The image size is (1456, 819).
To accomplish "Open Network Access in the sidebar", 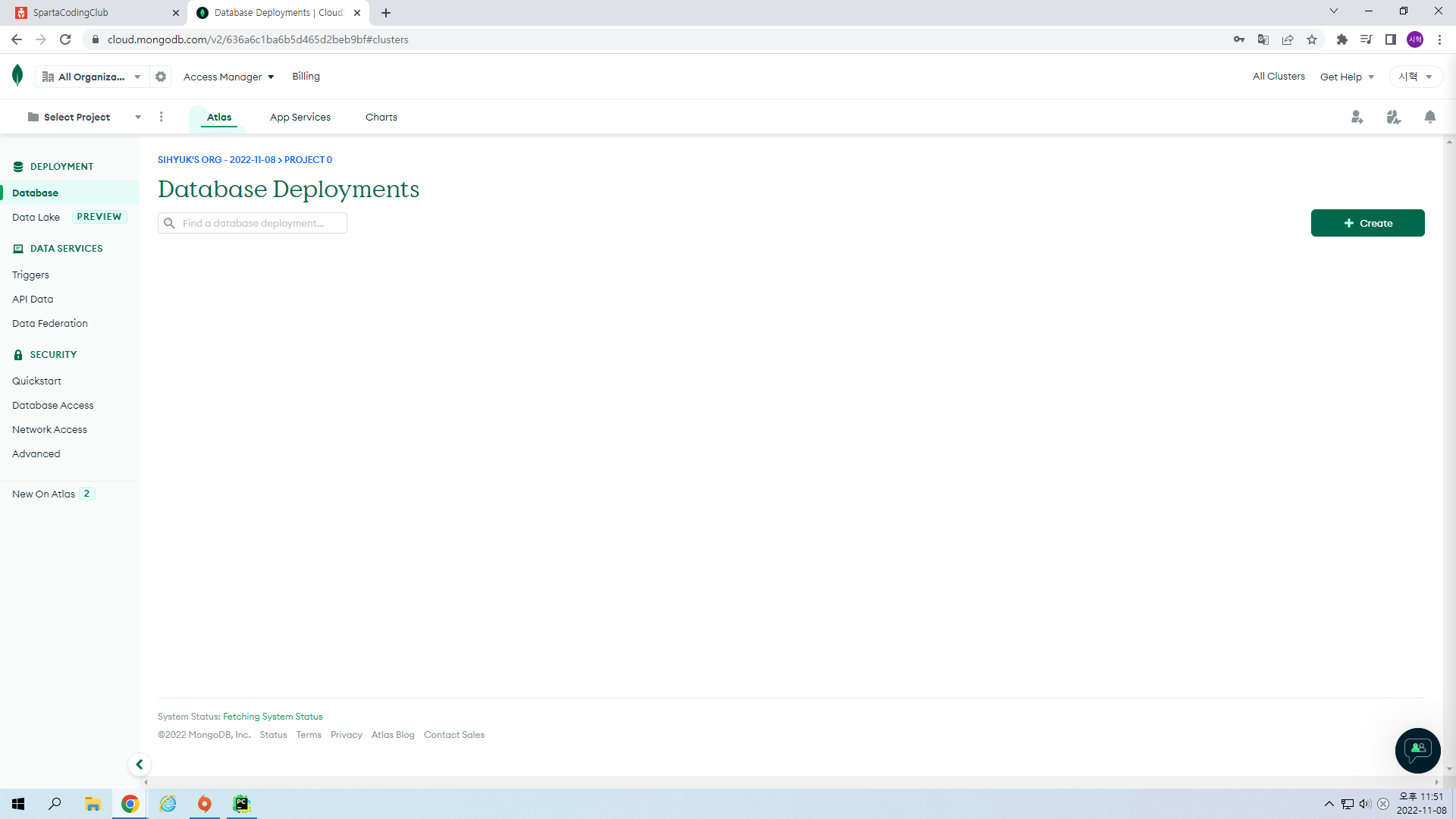I will pos(49,429).
